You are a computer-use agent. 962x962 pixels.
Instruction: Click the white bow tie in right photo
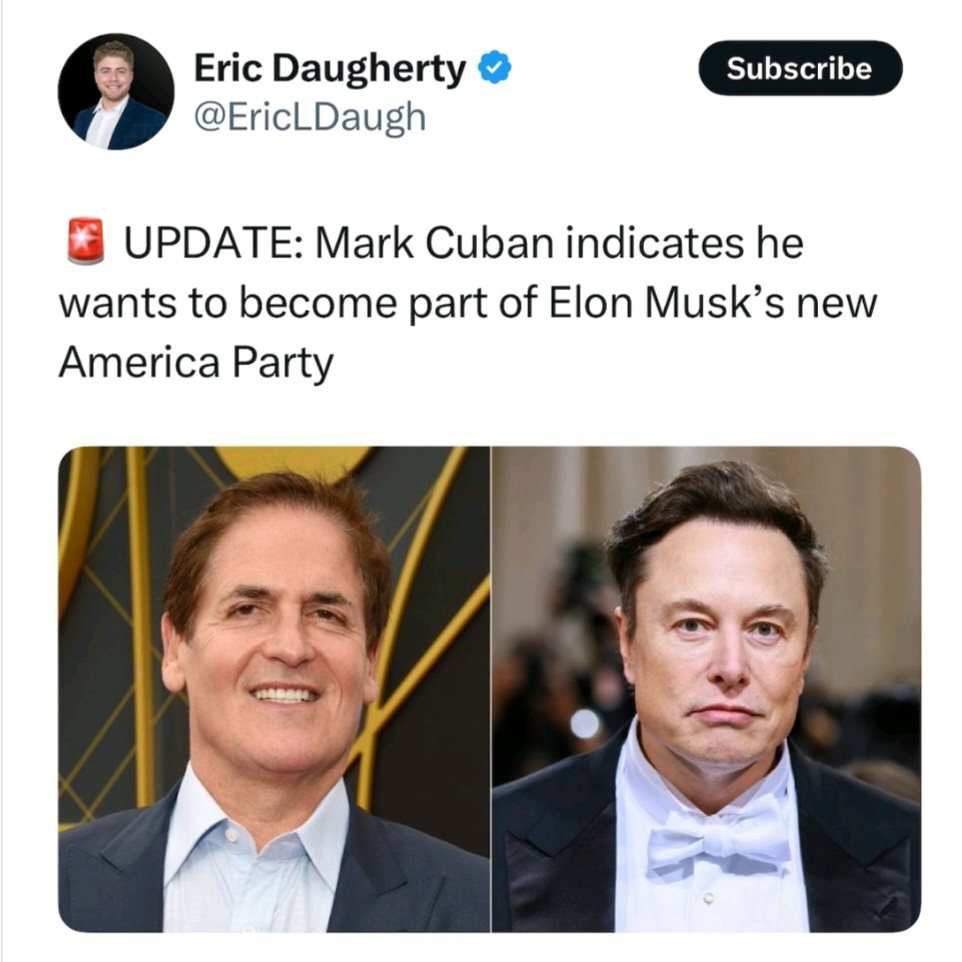[x=719, y=835]
